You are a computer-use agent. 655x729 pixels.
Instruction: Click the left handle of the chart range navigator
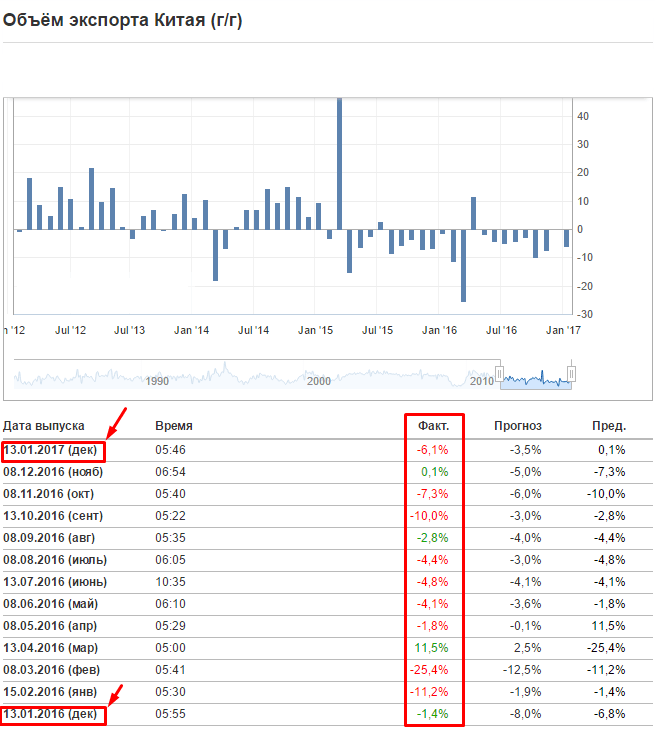tap(499, 374)
